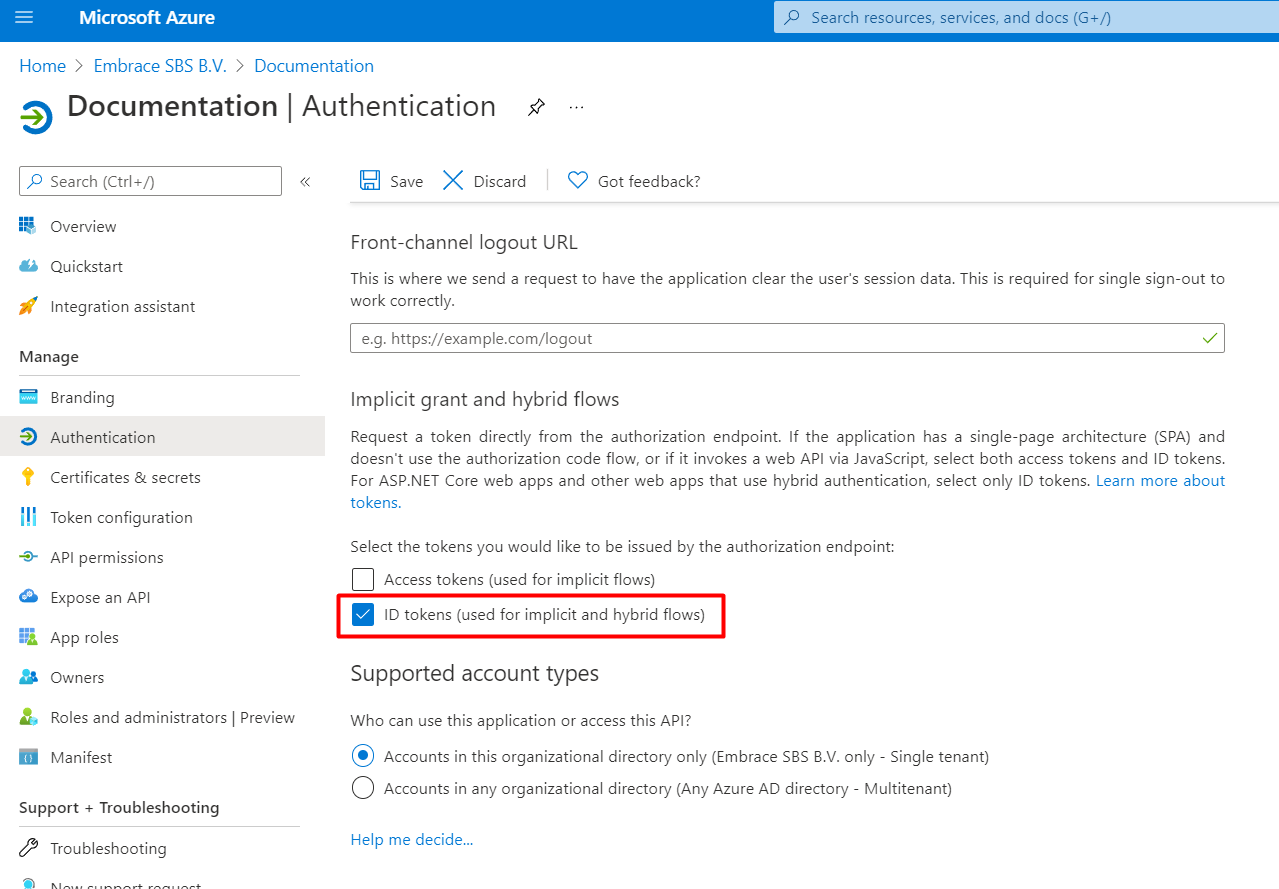Open the Azure portal hamburger menu
The height and width of the screenshot is (889, 1279).
coord(24,17)
